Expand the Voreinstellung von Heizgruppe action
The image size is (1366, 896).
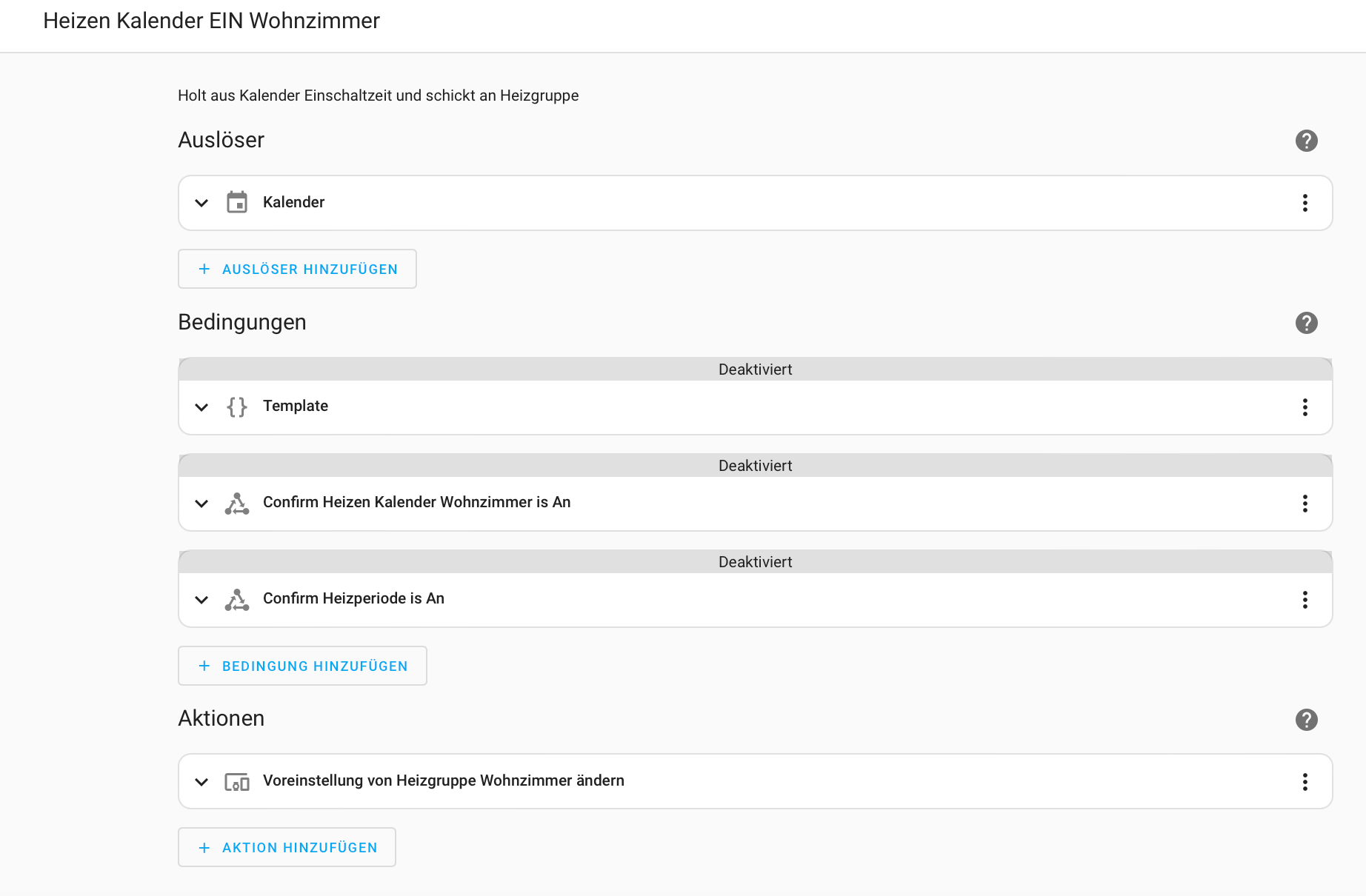pos(201,782)
